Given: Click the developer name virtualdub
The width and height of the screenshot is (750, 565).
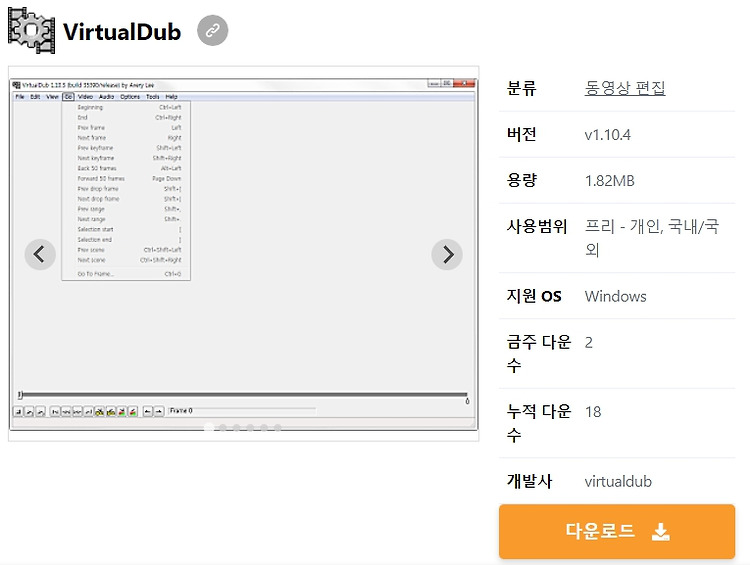Looking at the screenshot, I should click(618, 481).
